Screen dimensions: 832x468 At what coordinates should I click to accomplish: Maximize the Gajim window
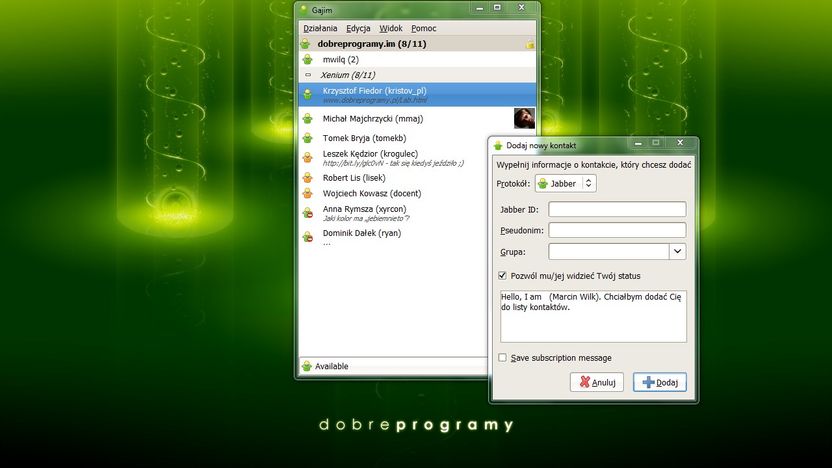(x=497, y=8)
